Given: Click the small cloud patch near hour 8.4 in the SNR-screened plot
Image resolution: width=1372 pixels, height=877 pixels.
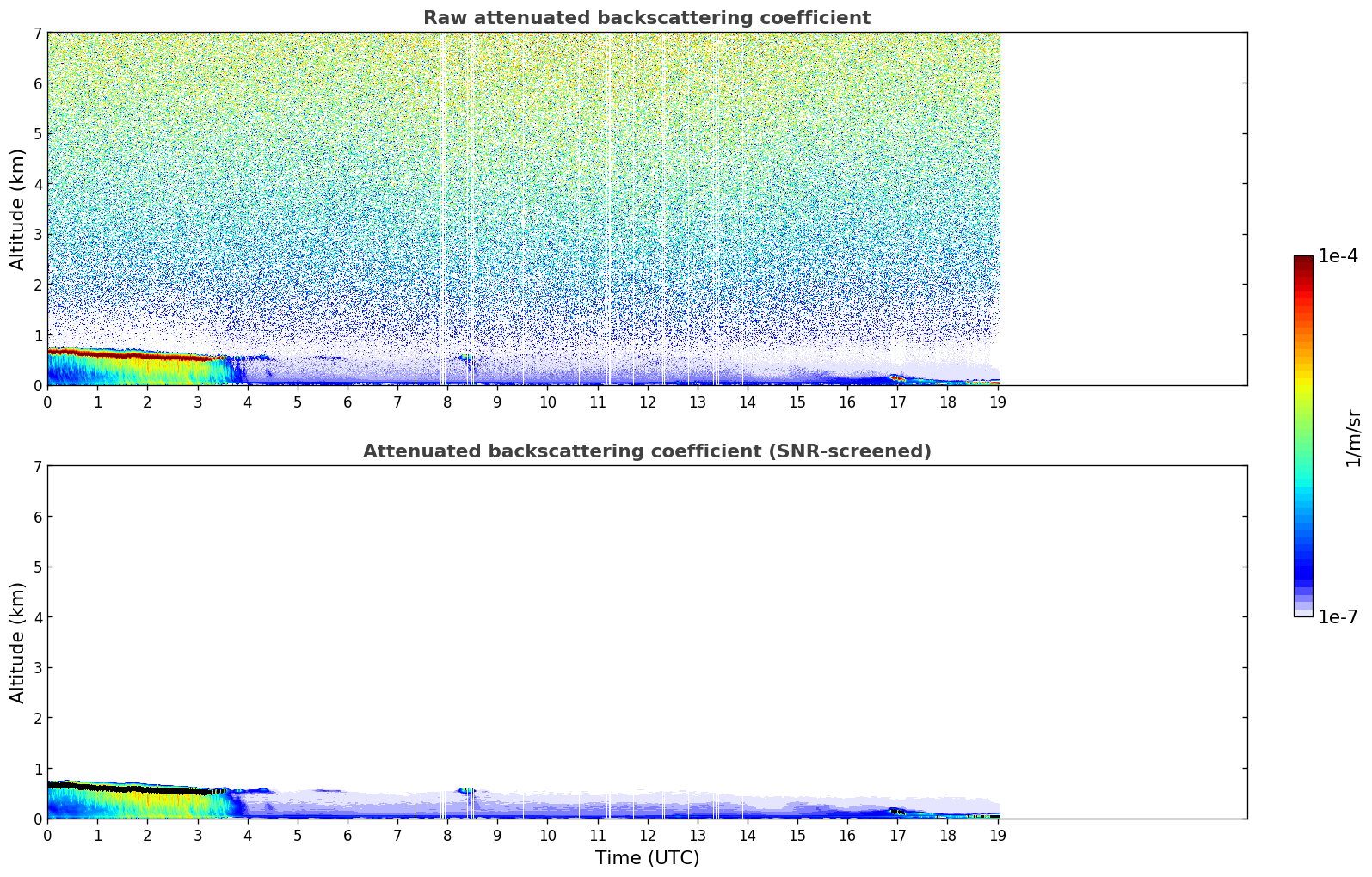Looking at the screenshot, I should point(466,789).
